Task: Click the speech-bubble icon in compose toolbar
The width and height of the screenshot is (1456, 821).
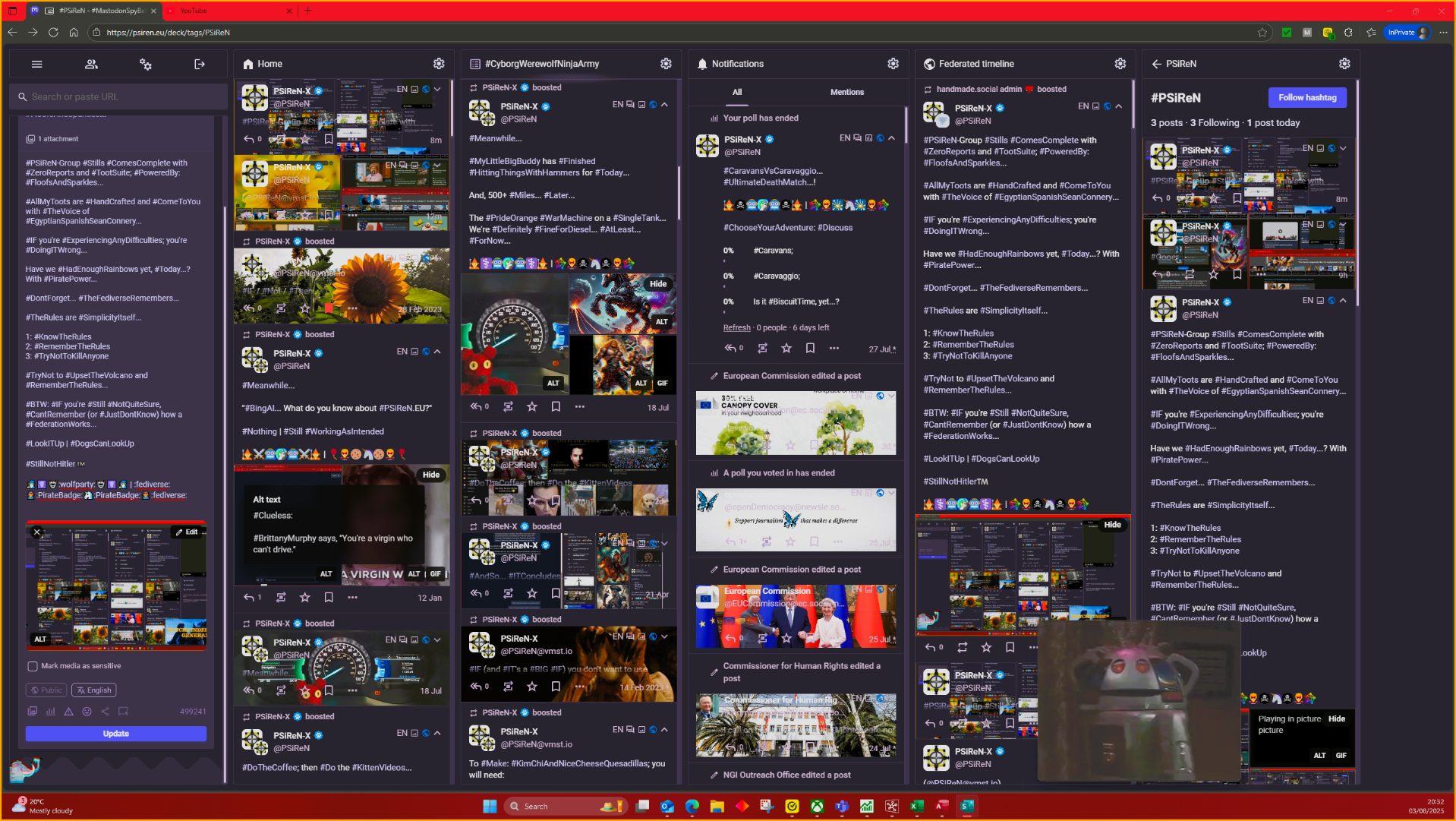Action: (x=123, y=712)
